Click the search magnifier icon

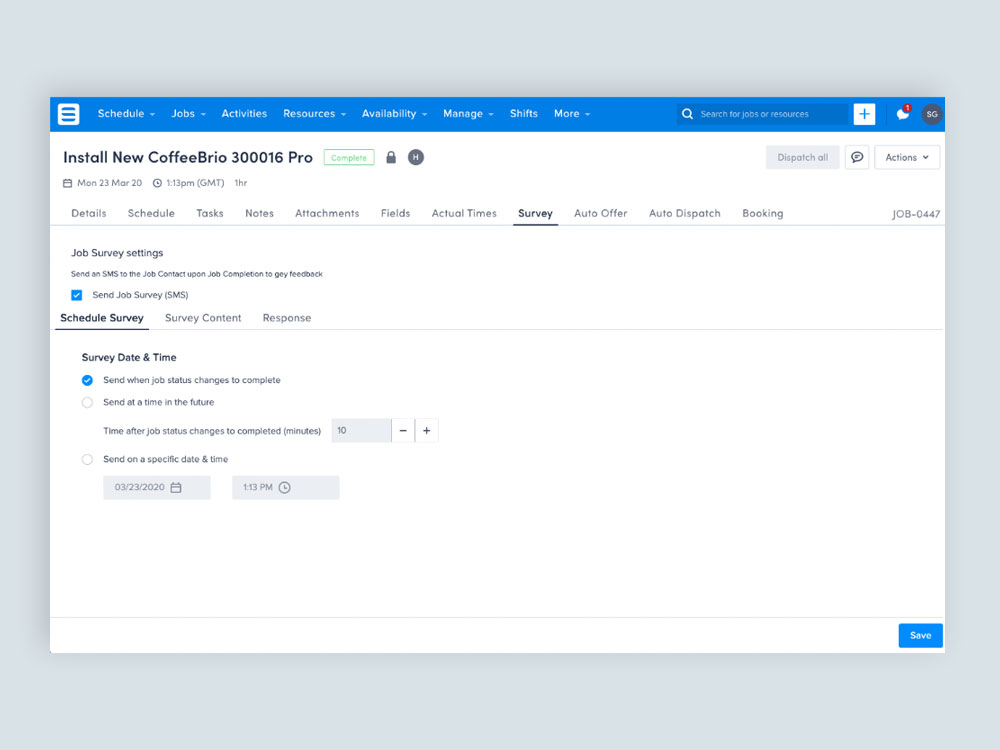point(687,114)
